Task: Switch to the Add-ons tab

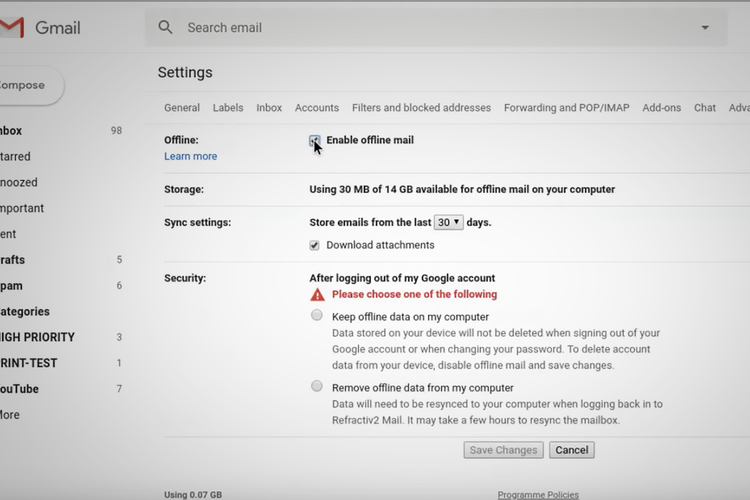Action: (x=662, y=108)
